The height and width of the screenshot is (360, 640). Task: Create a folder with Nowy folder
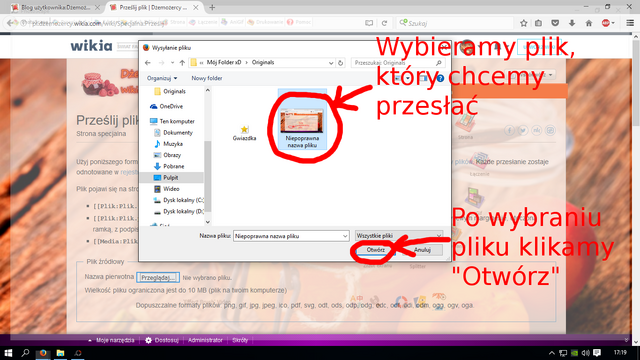[x=207, y=78]
